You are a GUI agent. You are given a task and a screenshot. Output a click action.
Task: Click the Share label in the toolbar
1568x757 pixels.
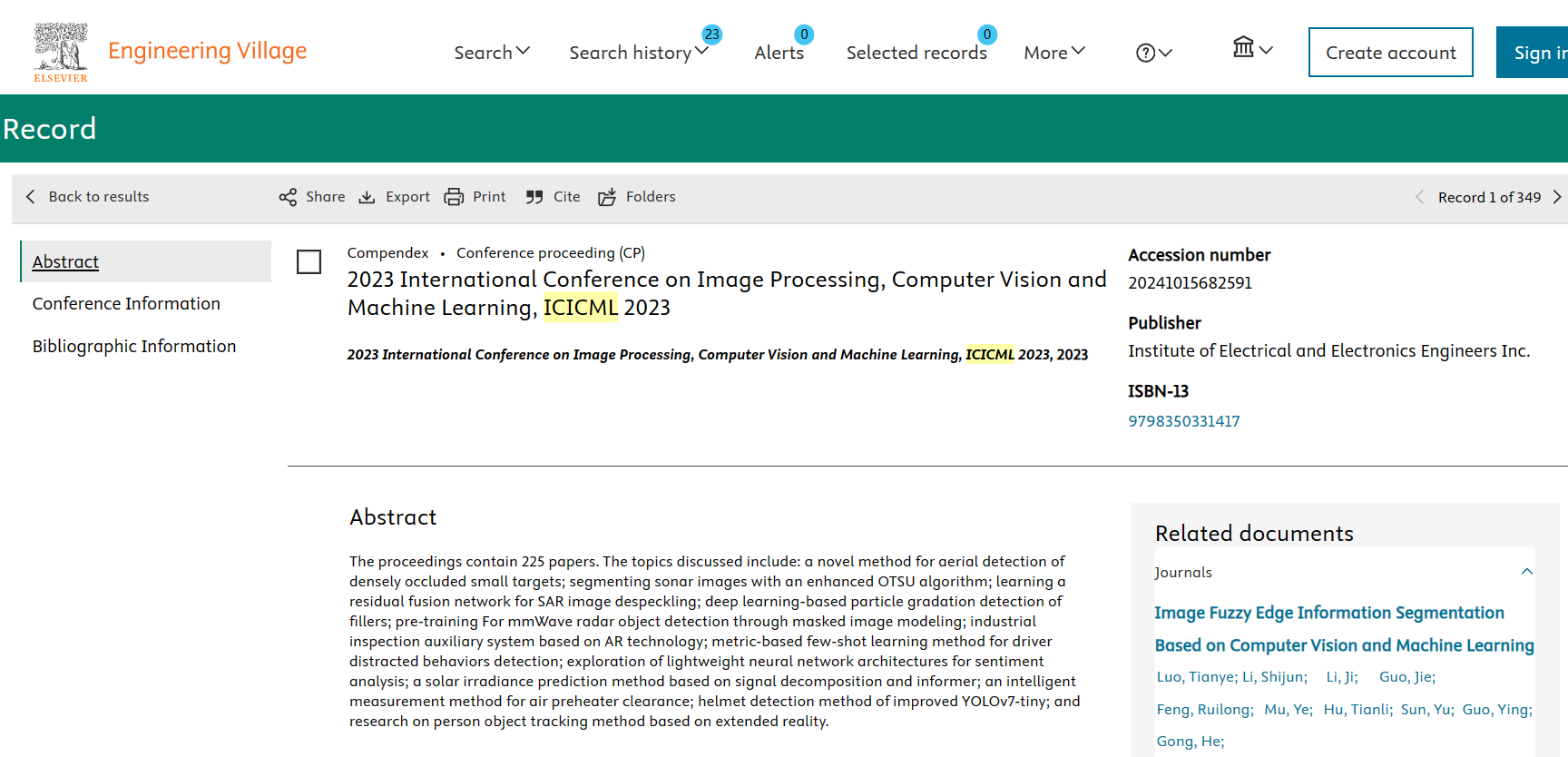tap(325, 197)
